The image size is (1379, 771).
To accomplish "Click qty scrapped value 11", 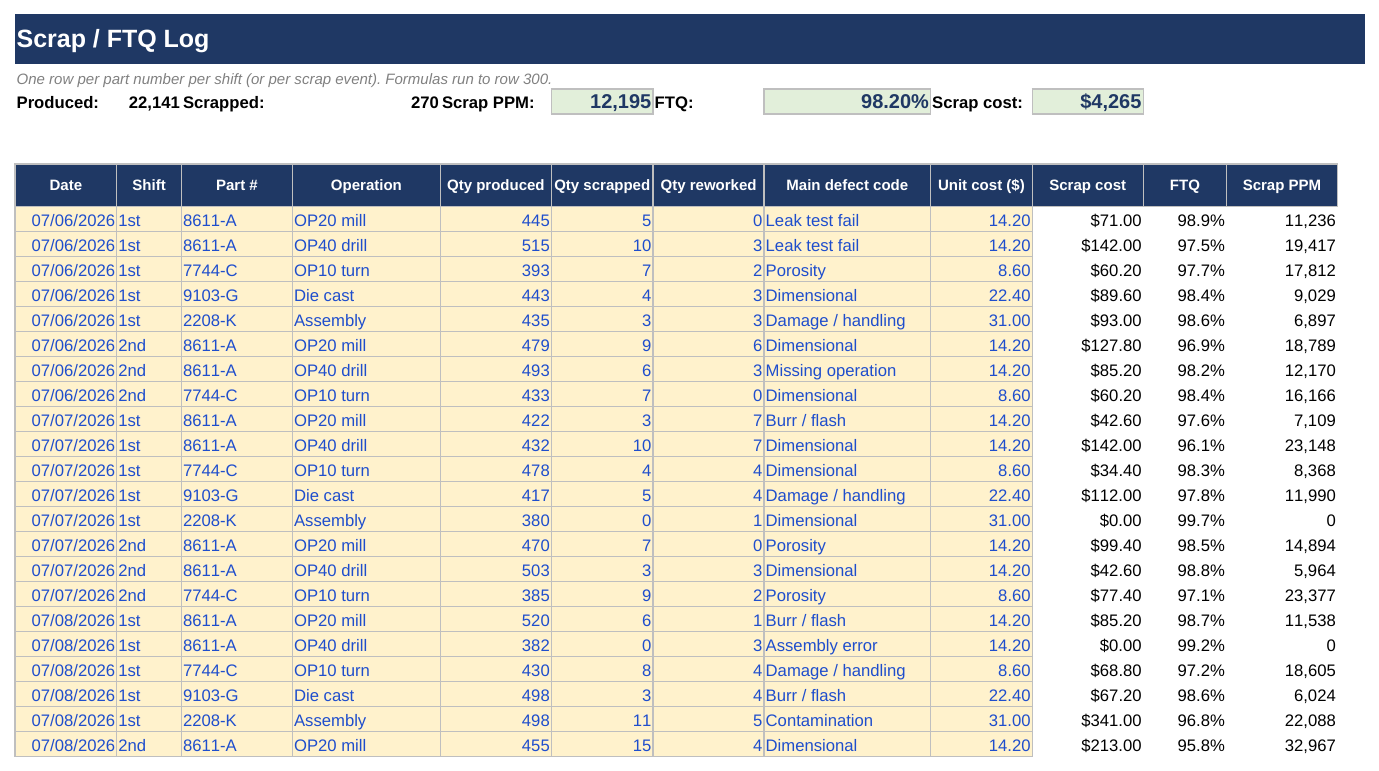I will [602, 720].
